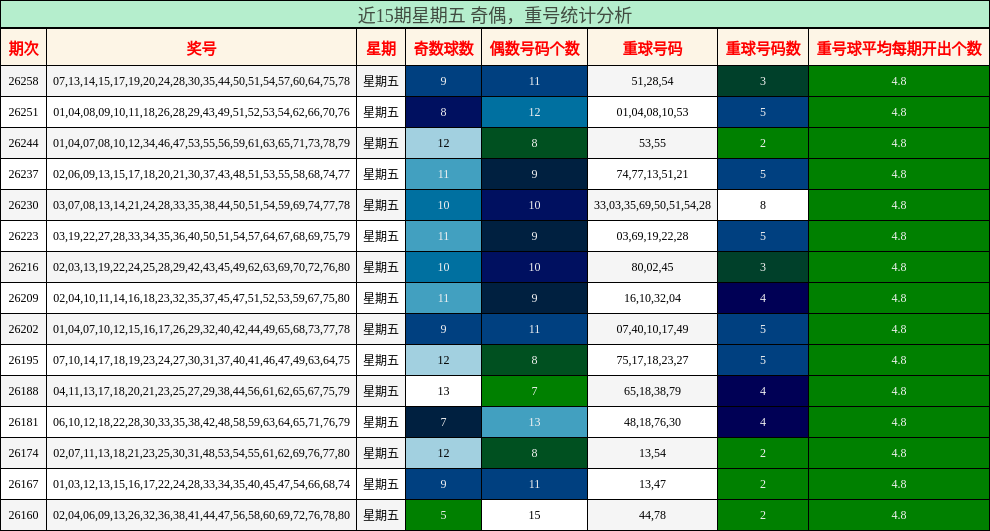Click repeat numbers cell 13,54

652,452
